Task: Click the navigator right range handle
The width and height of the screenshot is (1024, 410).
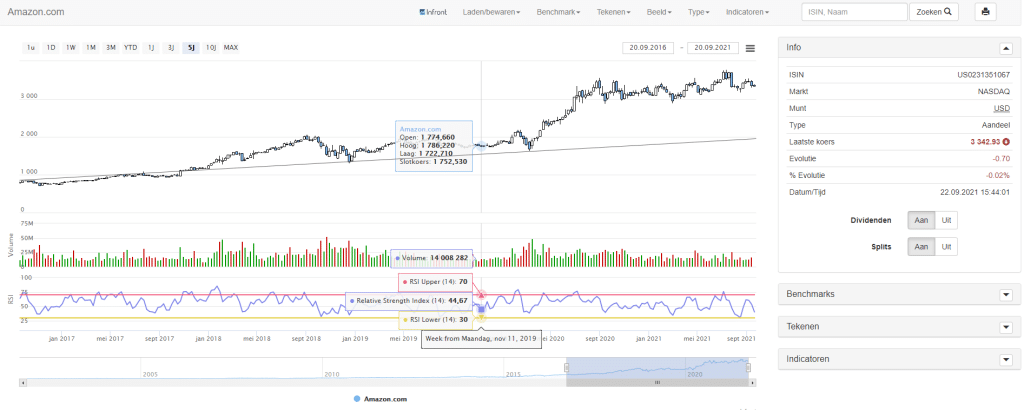Action: (749, 368)
